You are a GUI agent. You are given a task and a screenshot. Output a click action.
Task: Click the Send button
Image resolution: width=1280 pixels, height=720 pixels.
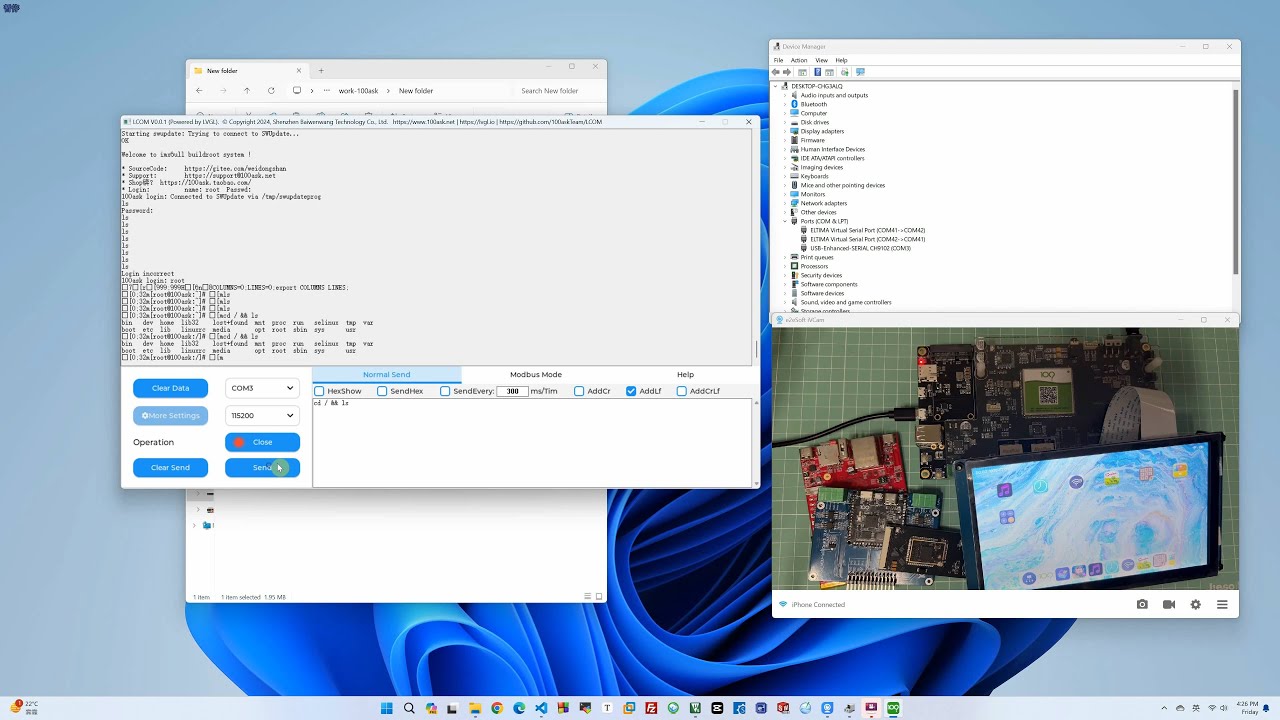pos(262,467)
